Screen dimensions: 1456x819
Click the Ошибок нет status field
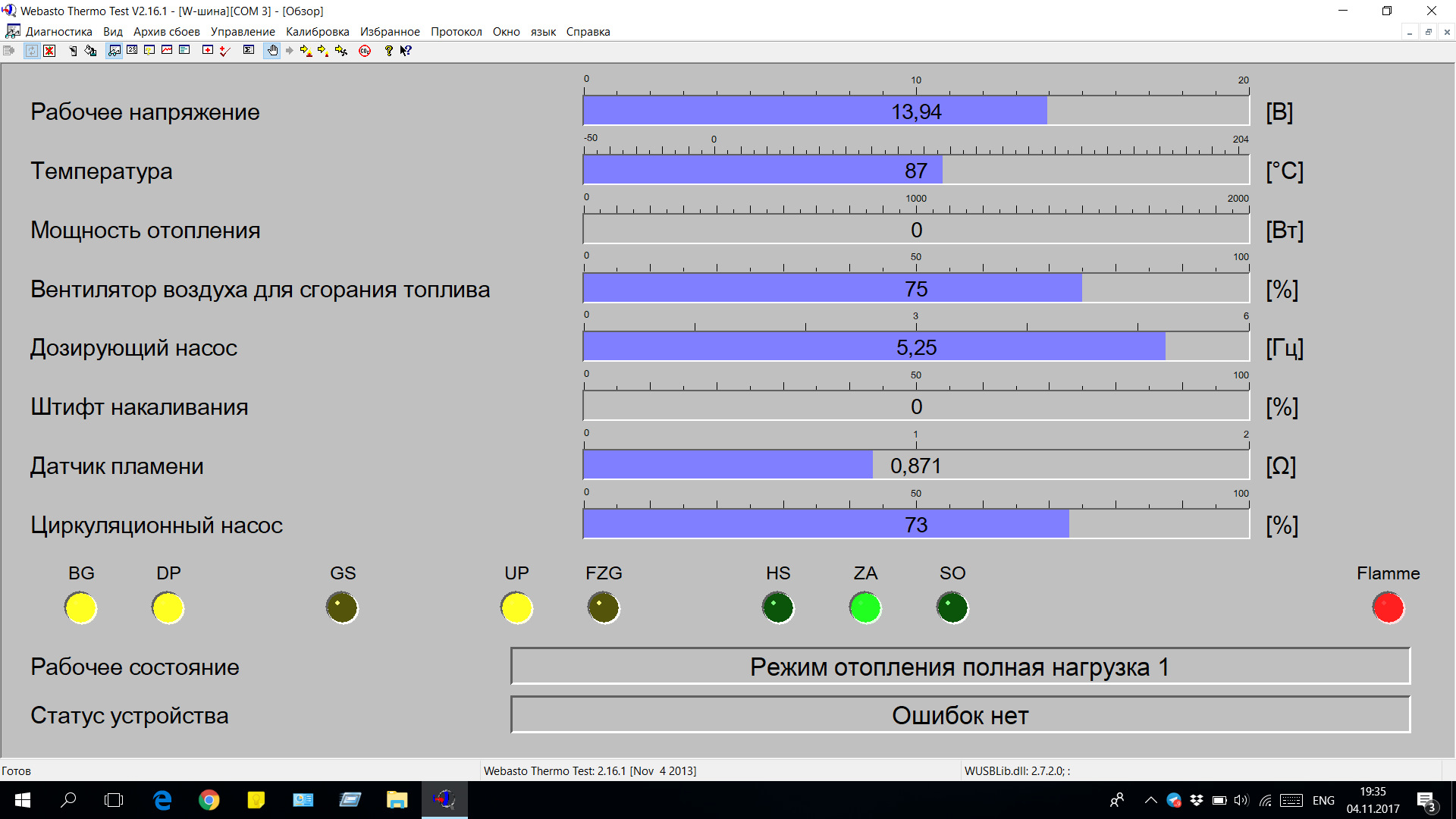960,715
